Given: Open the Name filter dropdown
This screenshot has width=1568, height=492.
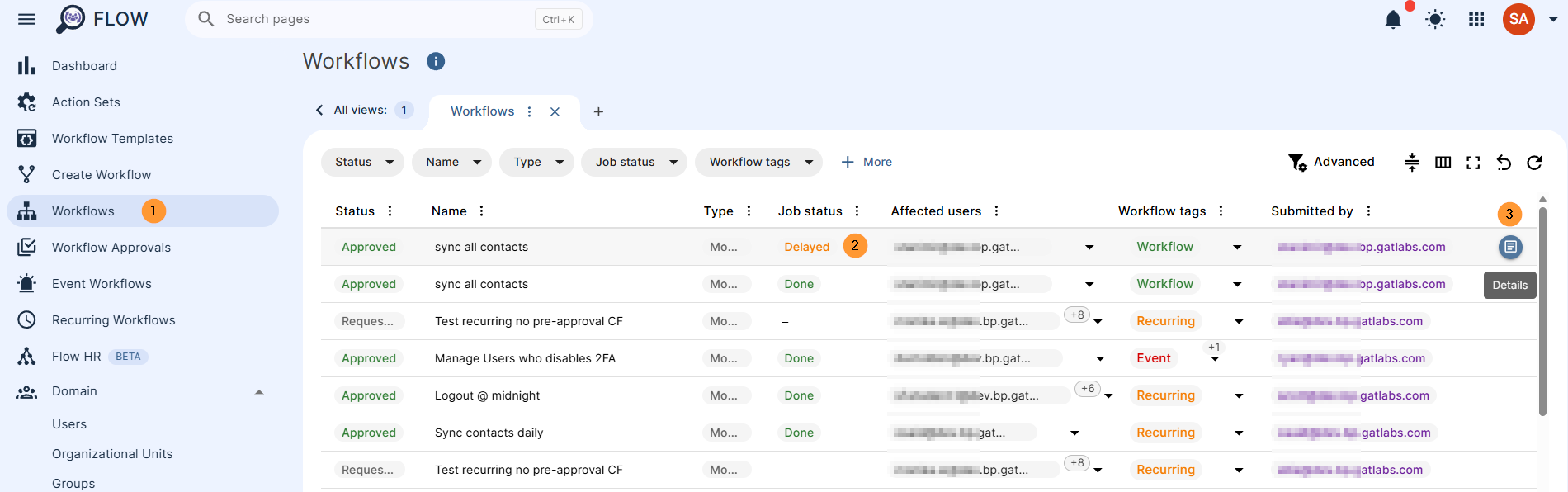Looking at the screenshot, I should click(451, 162).
